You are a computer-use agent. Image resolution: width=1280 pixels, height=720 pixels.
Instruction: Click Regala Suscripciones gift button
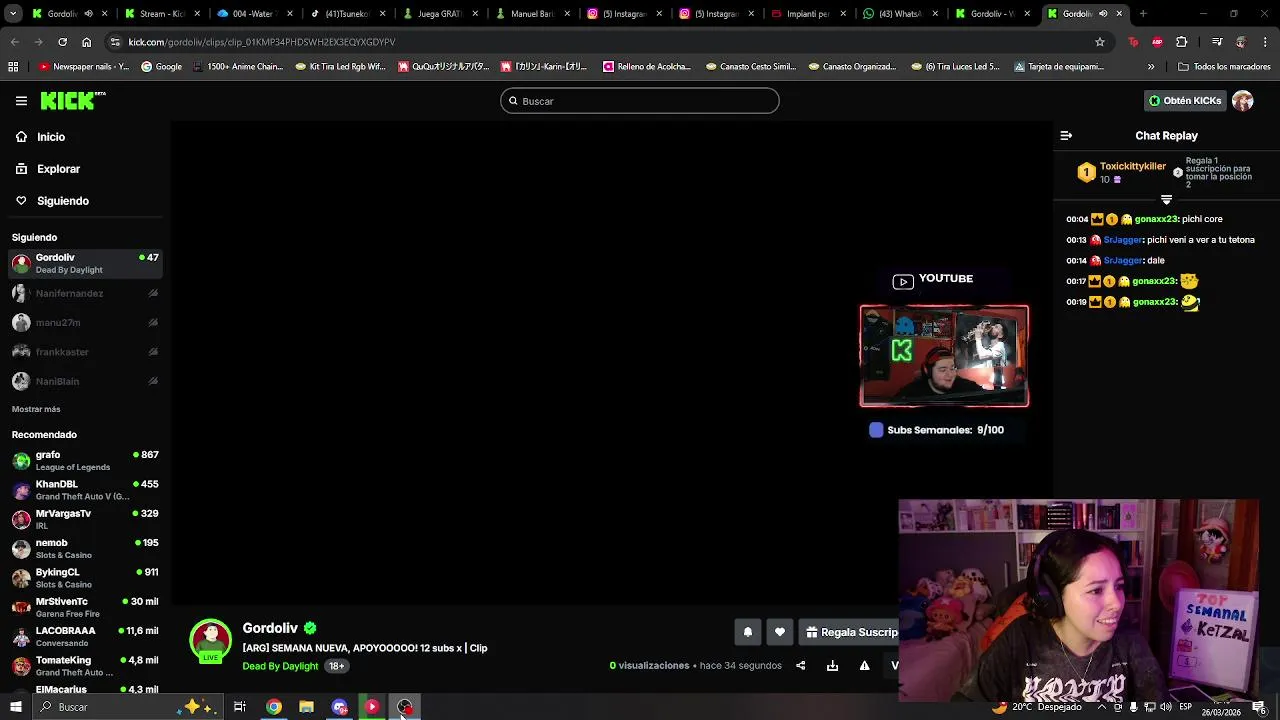point(851,632)
